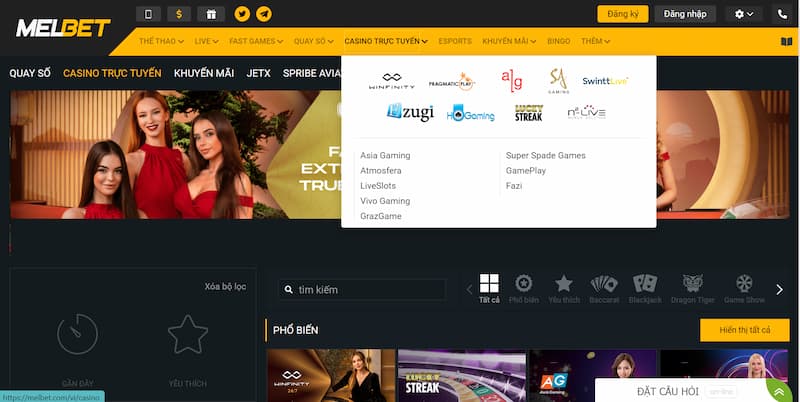Open the Asia Gaming provider link

click(385, 155)
